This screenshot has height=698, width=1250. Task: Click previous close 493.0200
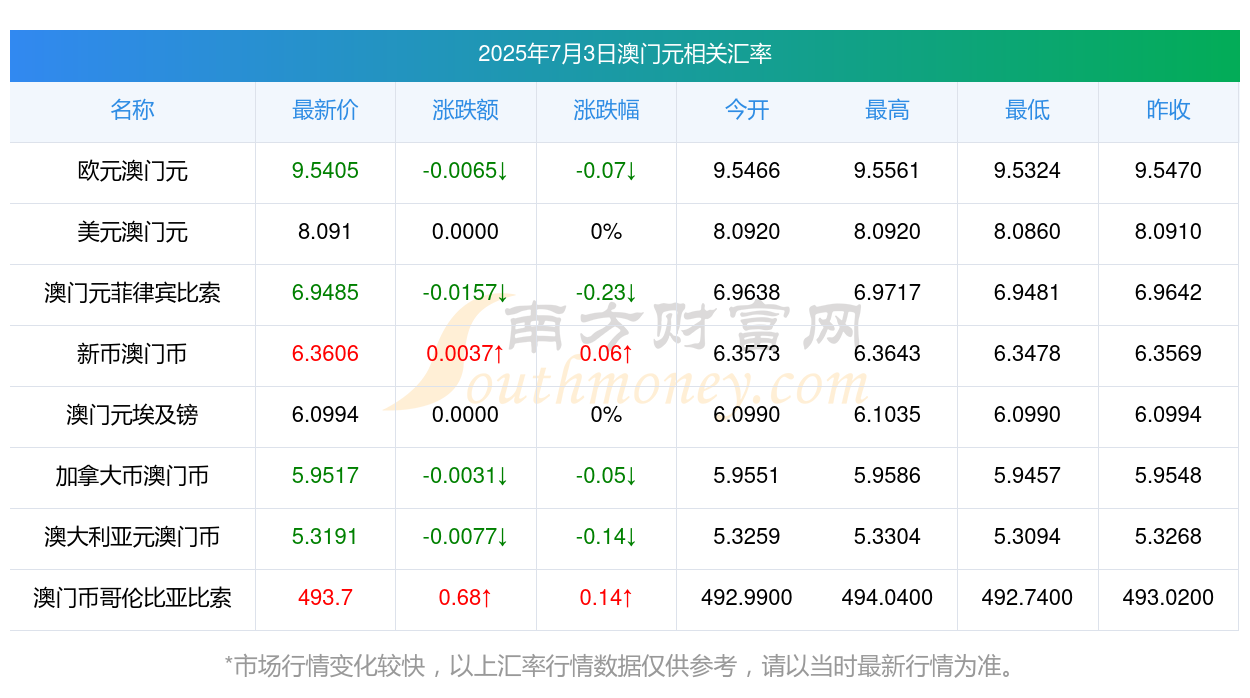[x=1168, y=598]
